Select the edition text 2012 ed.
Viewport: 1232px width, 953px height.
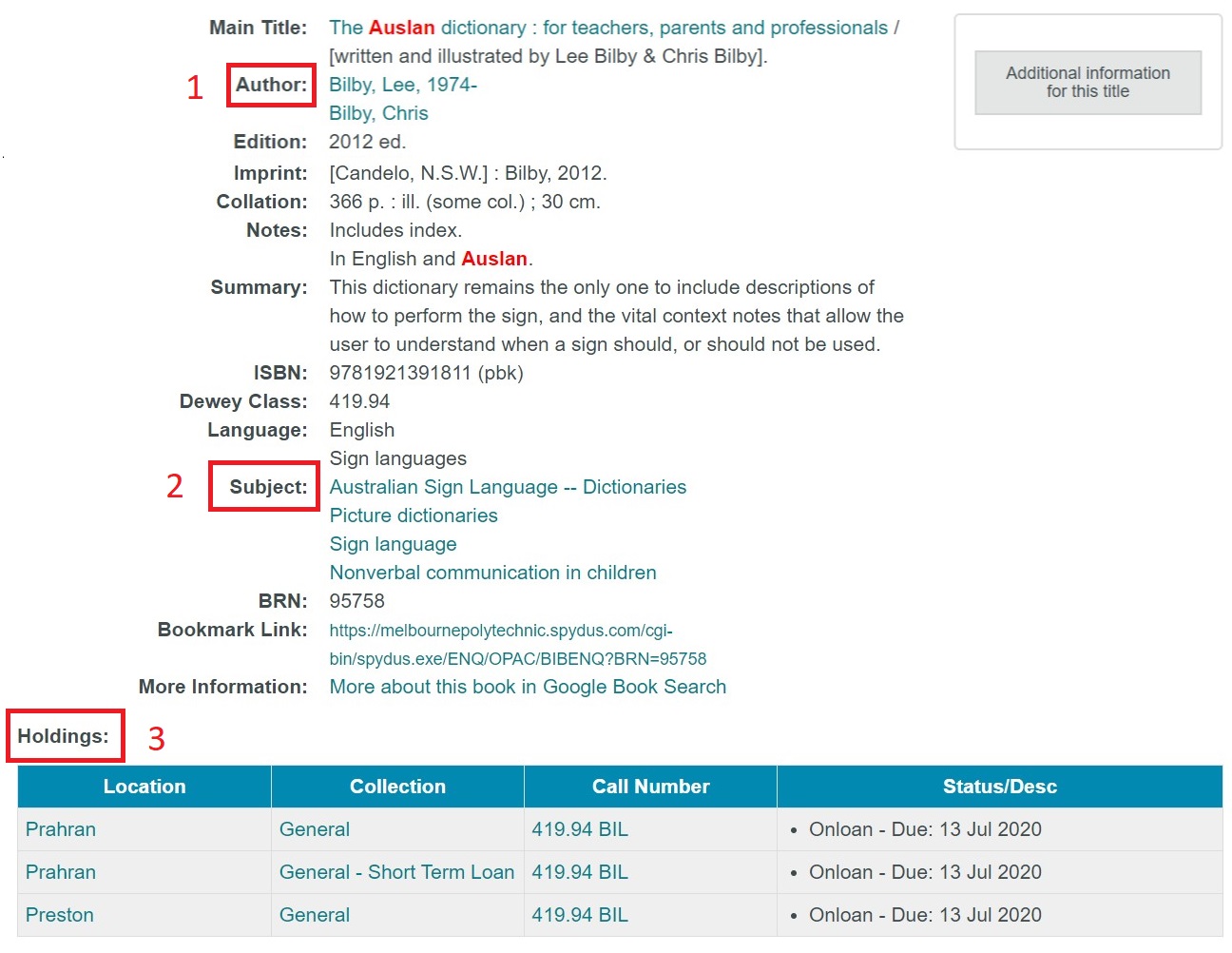(367, 142)
